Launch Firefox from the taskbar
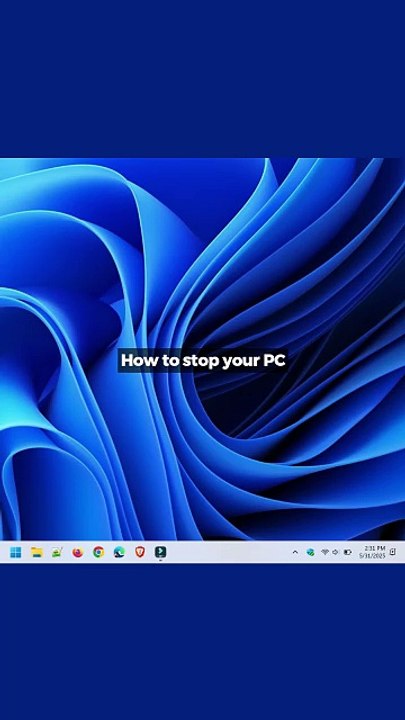Screen dimensions: 405x720 pyautogui.click(x=78, y=552)
